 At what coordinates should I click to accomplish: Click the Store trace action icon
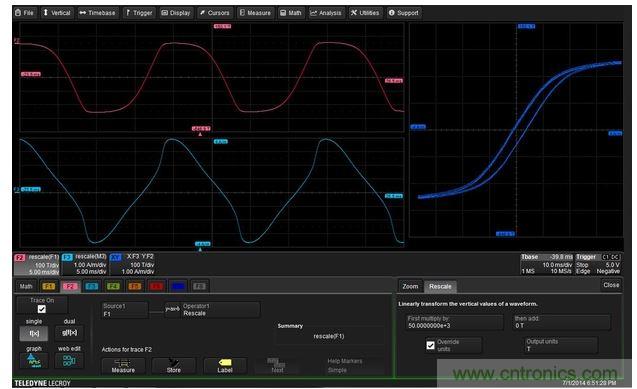173,366
